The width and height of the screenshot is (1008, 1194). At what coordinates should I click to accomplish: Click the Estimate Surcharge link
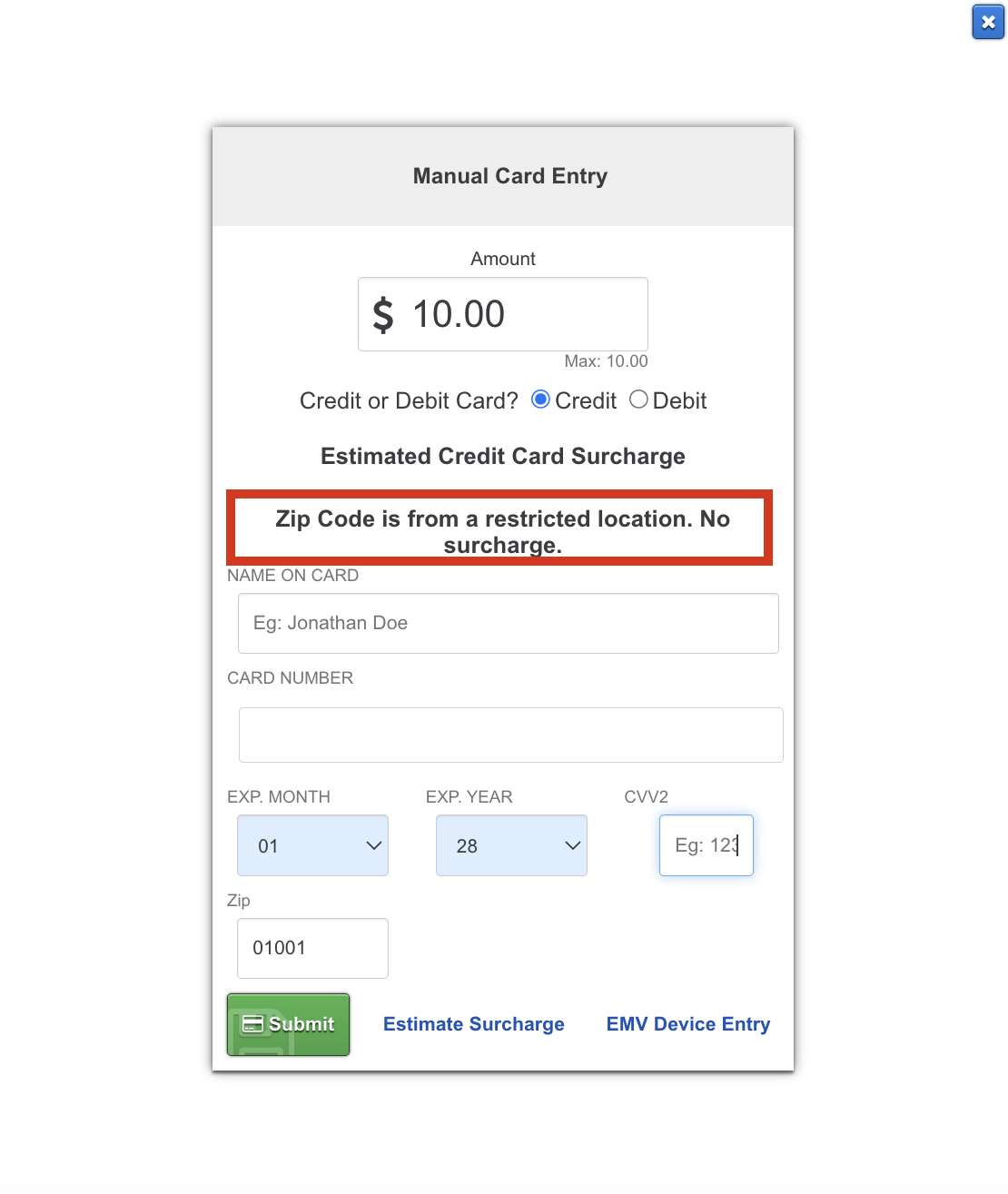473,1024
